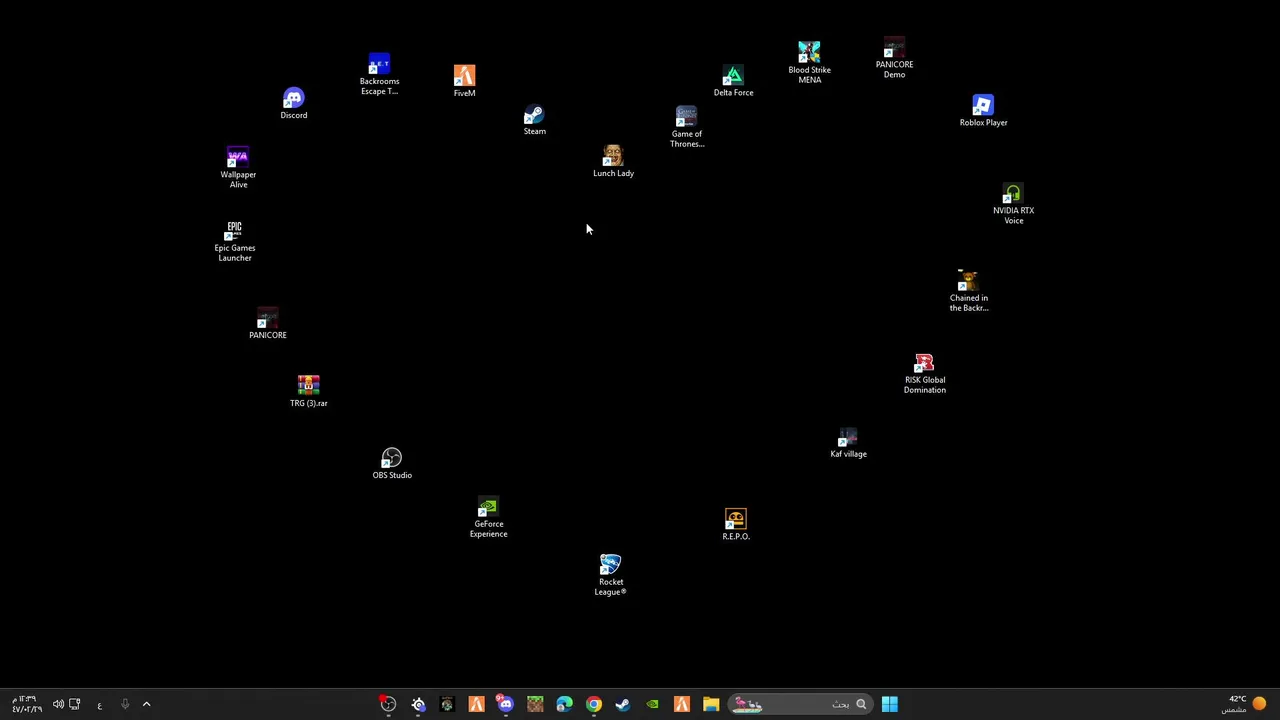Launch the Delta Force shortcut
This screenshot has height=720, width=1280.
coord(733,81)
